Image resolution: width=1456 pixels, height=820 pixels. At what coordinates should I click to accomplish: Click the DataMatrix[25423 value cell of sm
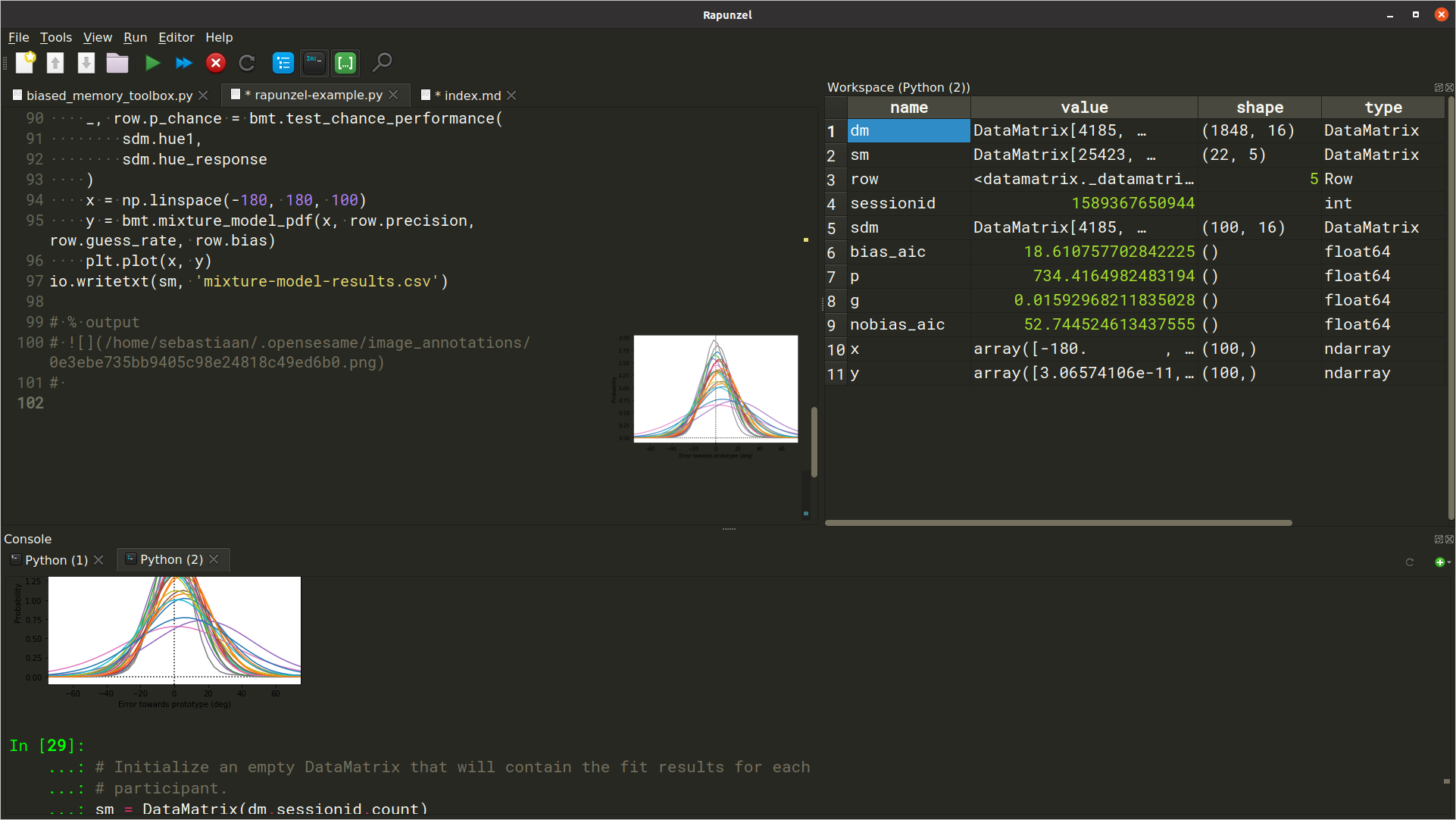click(x=1084, y=155)
